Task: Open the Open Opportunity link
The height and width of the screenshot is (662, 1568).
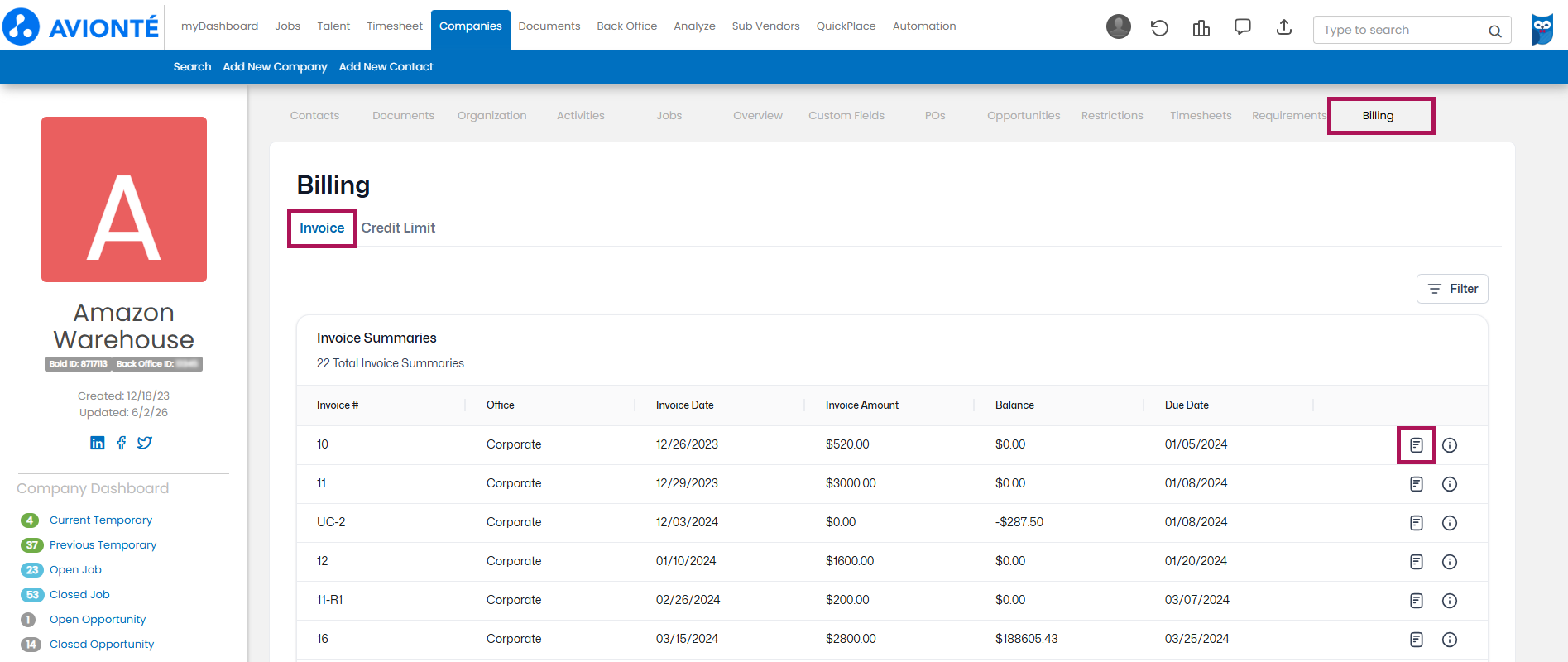Action: click(x=98, y=620)
